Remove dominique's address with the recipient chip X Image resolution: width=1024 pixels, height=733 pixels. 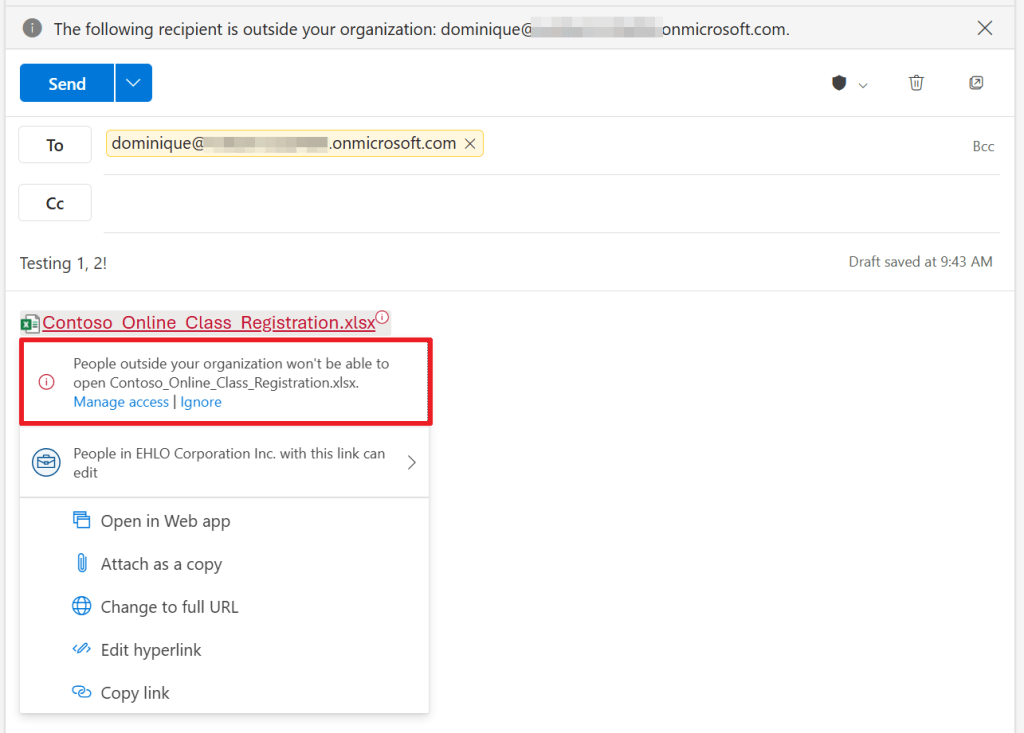(x=469, y=143)
